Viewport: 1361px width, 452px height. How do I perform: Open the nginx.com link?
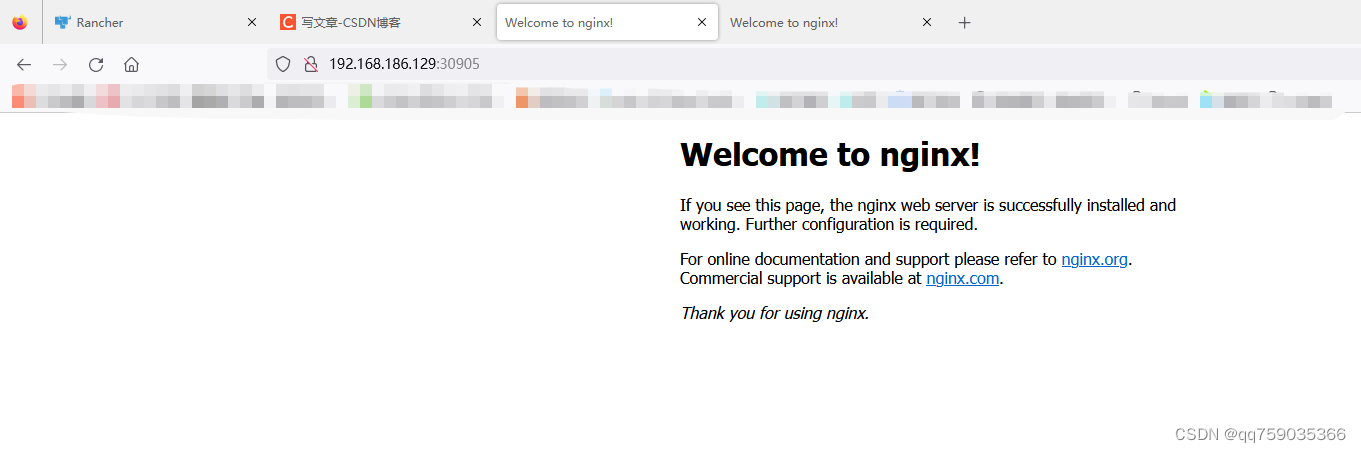[962, 278]
